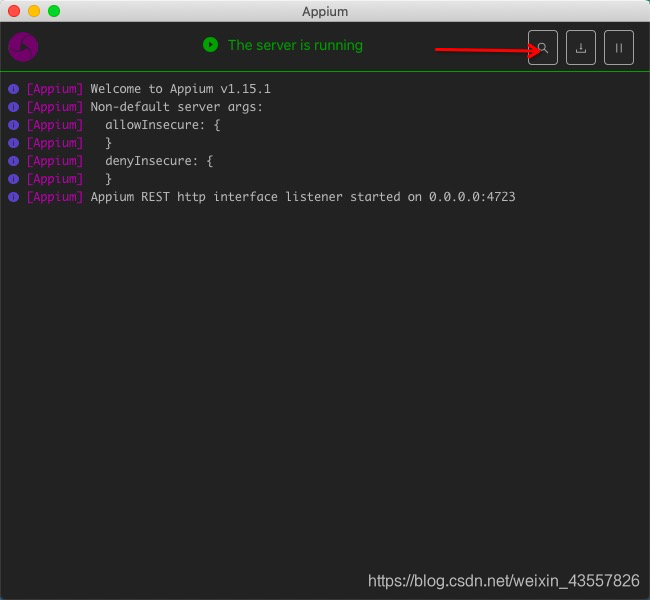Select log line about REST http interface listener
Screen dimensions: 650x600
303,197
